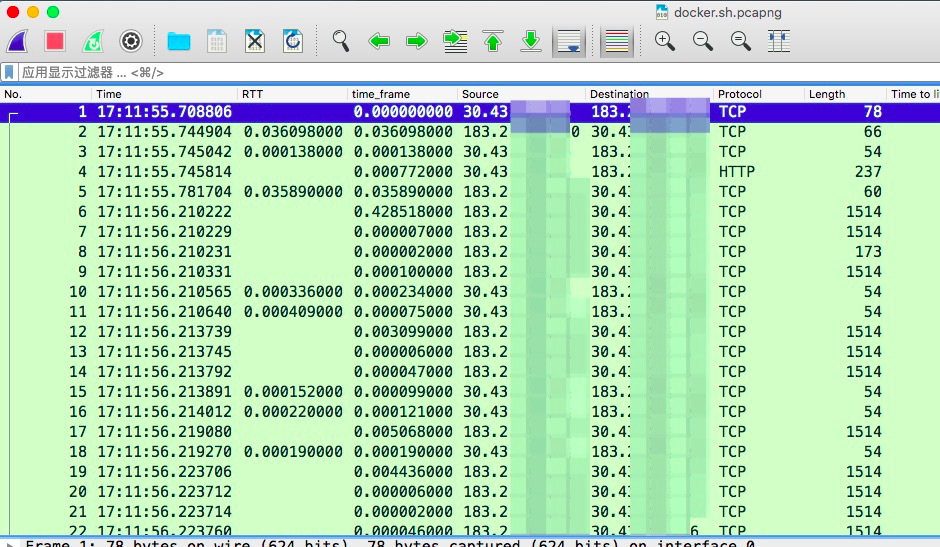940x547 pixels.
Task: Find a packet with the magnifier icon
Action: tap(341, 41)
